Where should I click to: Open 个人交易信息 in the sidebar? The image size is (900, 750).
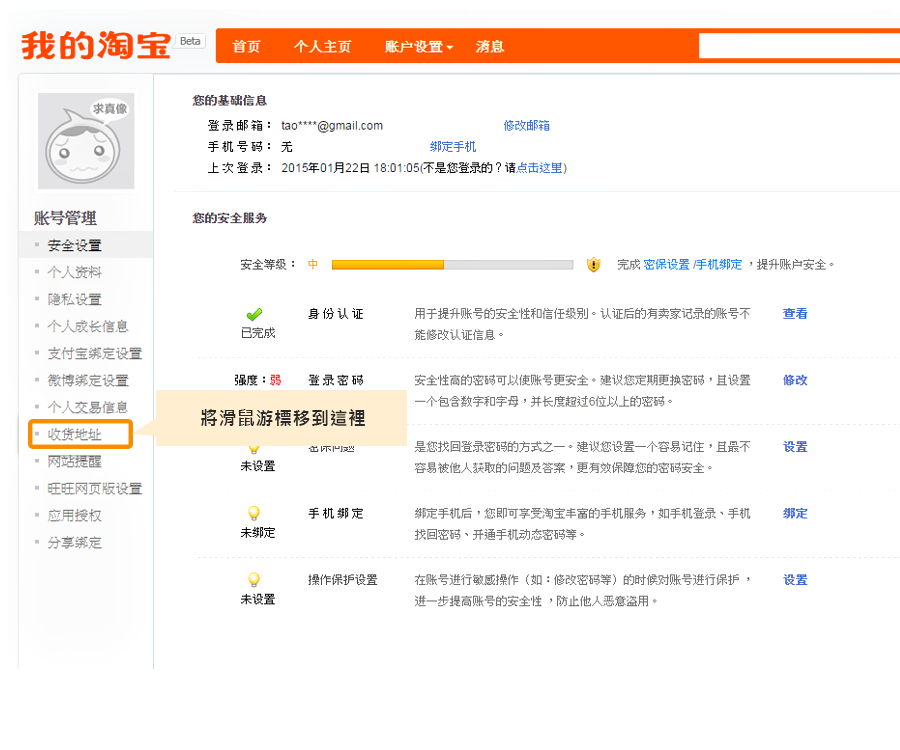point(88,407)
